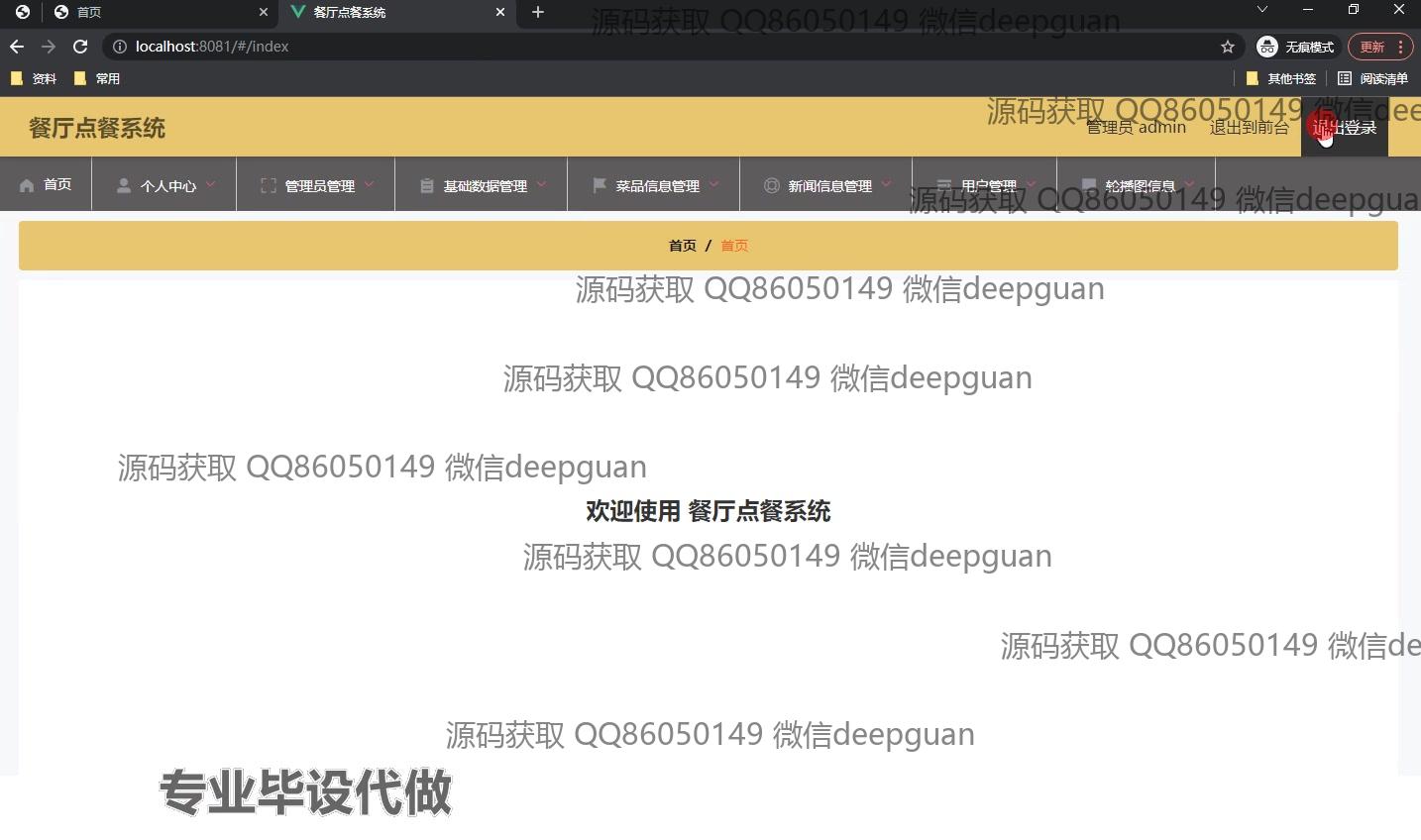Screen dimensions: 1421x840
Task: Go back using the browser back arrow
Action: coord(17,47)
